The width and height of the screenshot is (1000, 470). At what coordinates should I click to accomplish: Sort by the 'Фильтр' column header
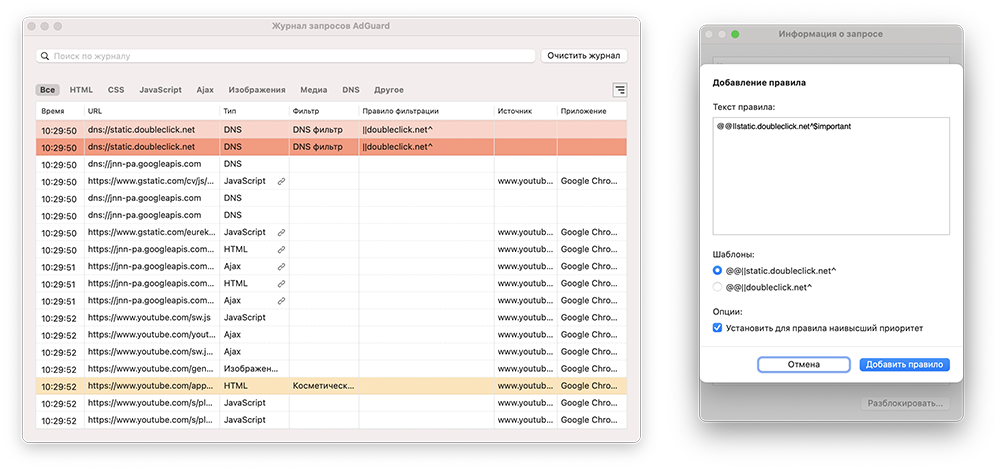click(x=324, y=111)
